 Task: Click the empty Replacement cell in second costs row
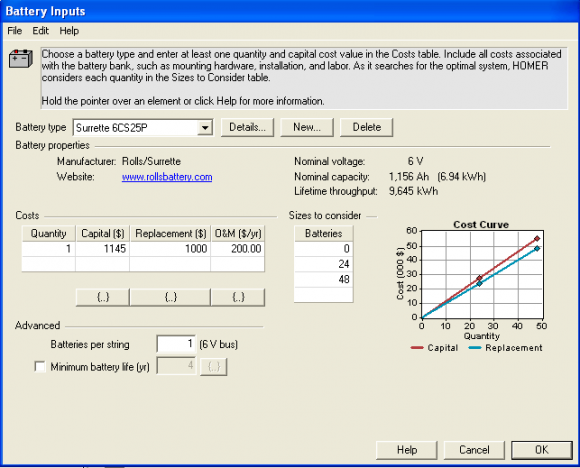170,264
